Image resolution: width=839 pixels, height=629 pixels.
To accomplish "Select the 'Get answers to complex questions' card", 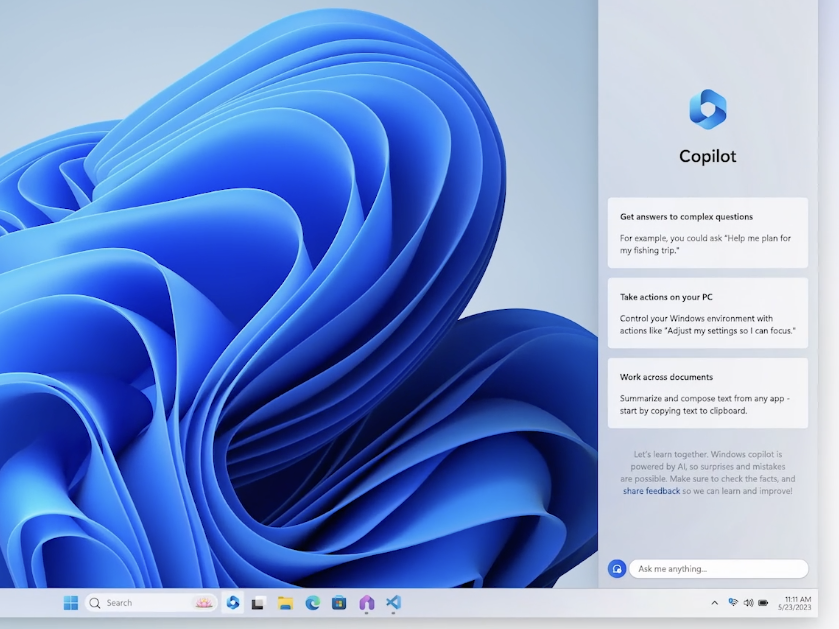I will click(707, 233).
